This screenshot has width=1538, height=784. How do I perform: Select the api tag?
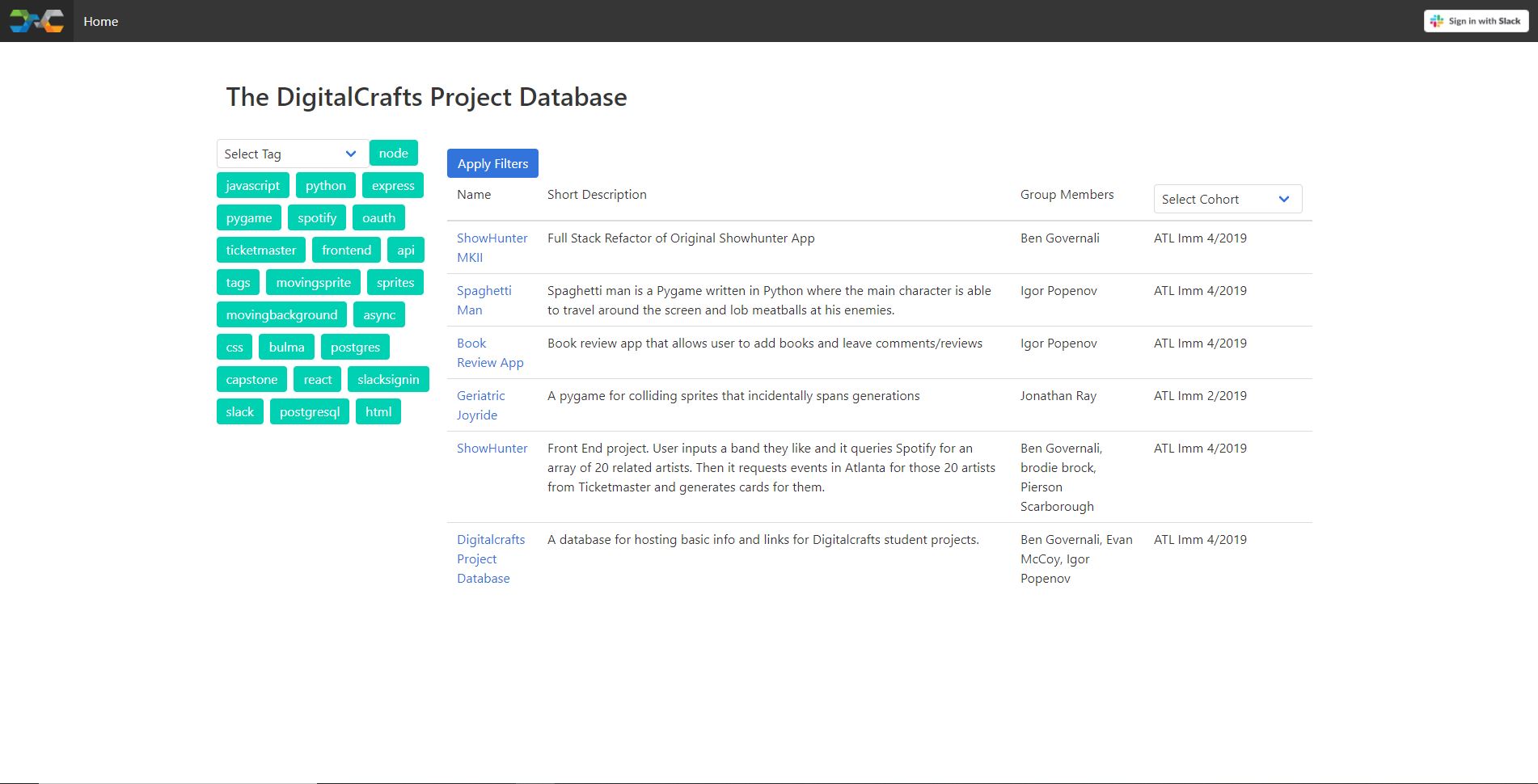[406, 250]
